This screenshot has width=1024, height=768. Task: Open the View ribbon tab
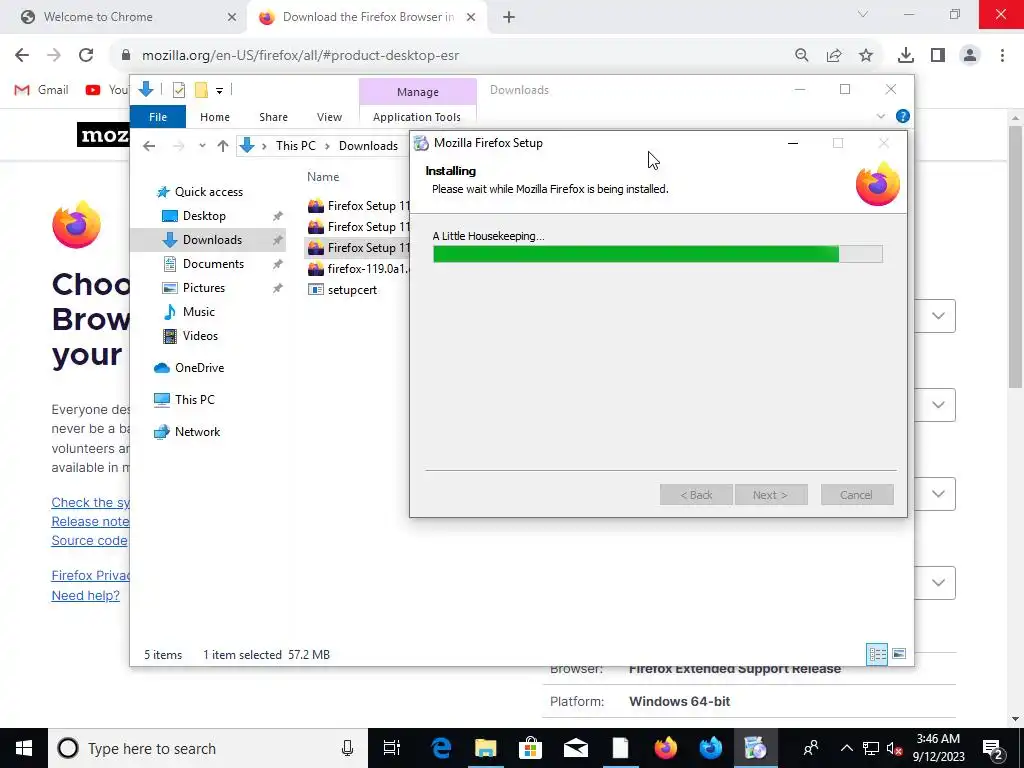329,117
